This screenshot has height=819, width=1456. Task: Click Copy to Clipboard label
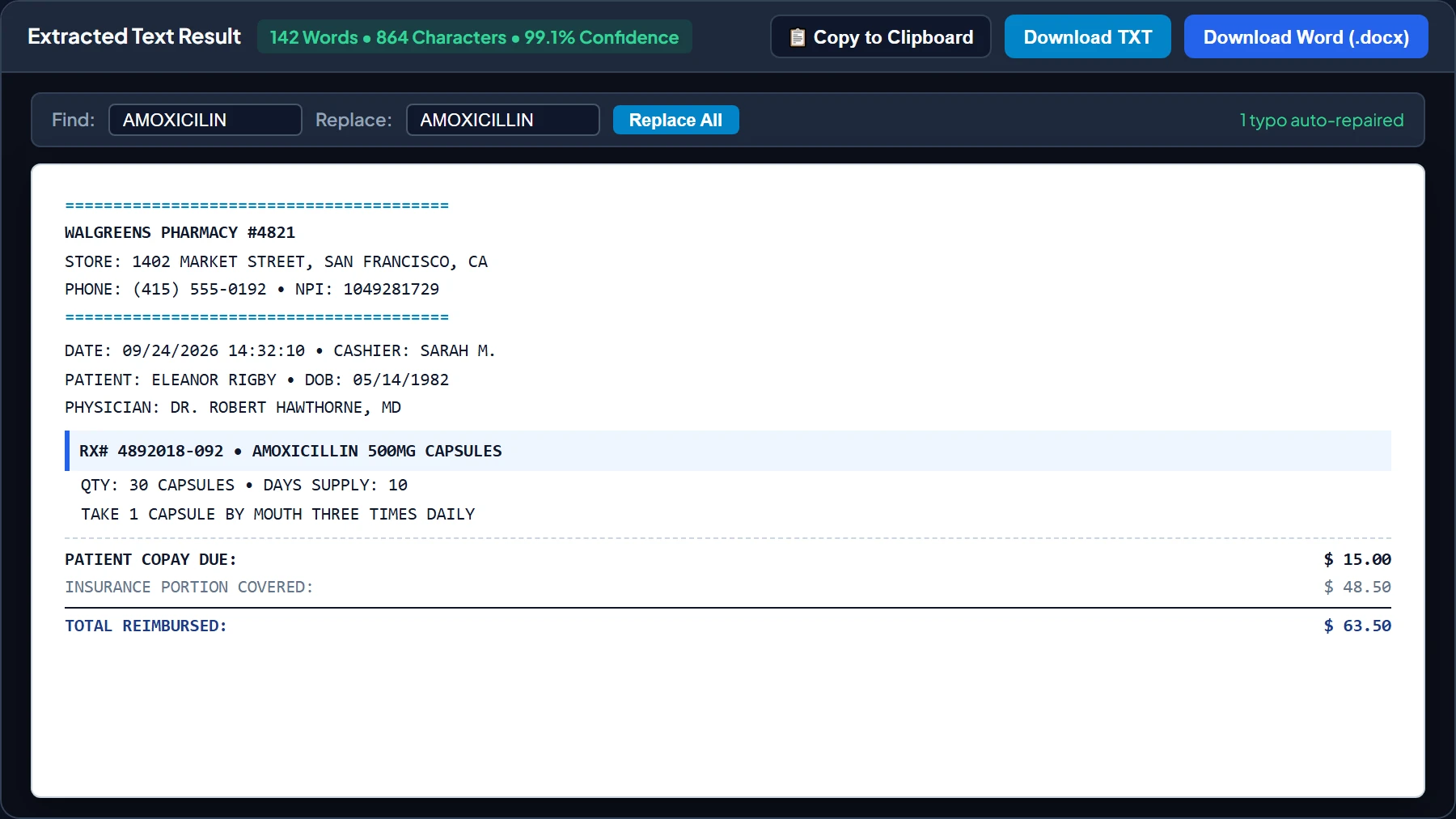point(893,37)
